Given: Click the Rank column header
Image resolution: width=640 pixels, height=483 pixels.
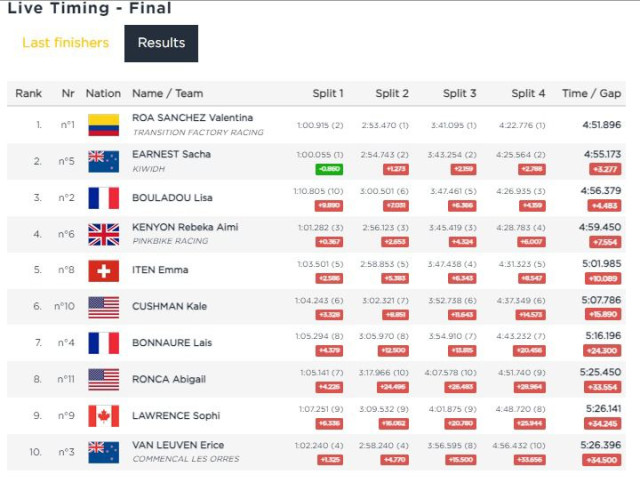Looking at the screenshot, I should [x=28, y=93].
